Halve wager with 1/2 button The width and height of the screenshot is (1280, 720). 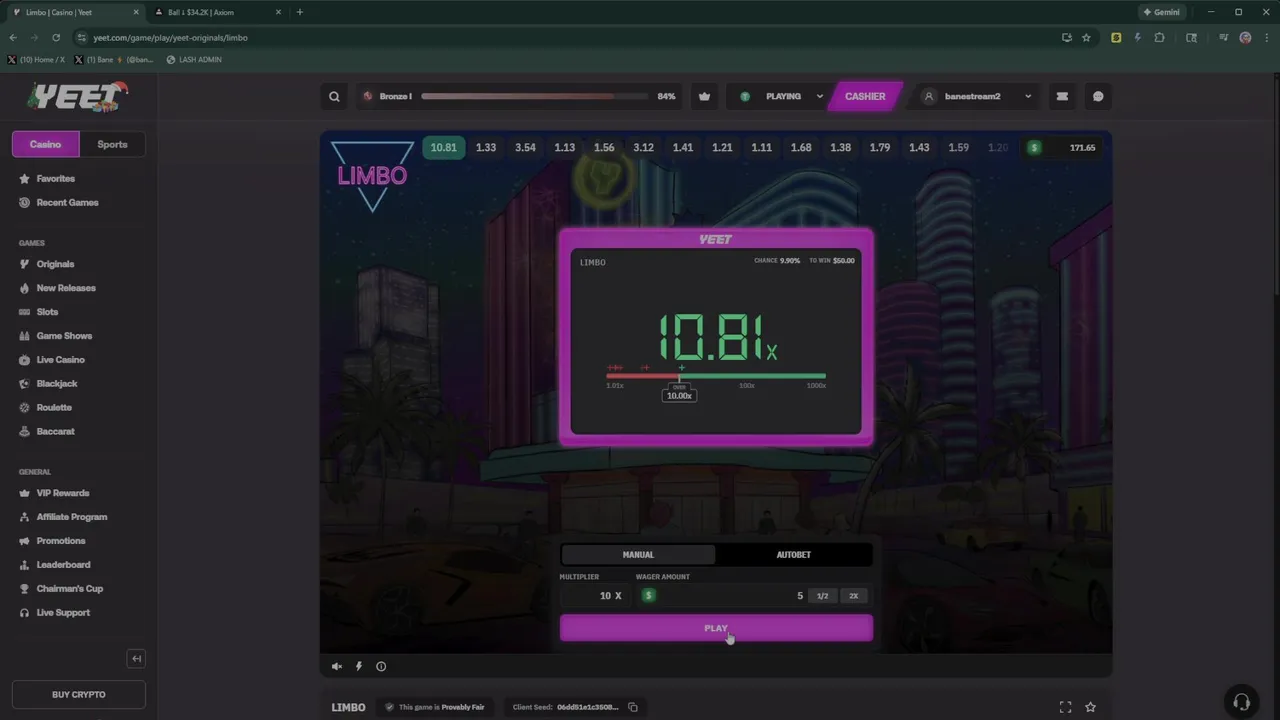[x=822, y=596]
